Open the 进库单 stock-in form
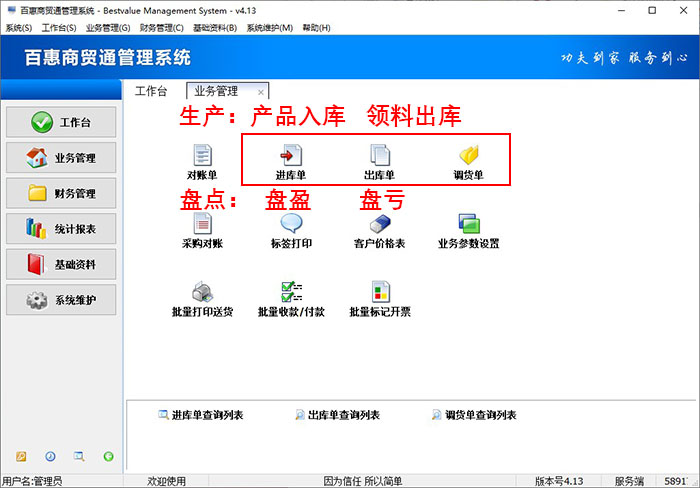Screen dimensions: 700x488 coord(290,158)
